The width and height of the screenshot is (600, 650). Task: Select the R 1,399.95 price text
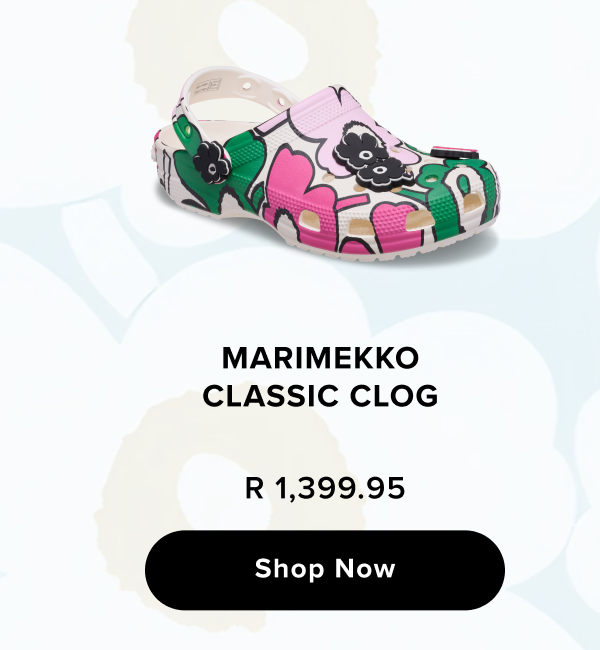[325, 488]
